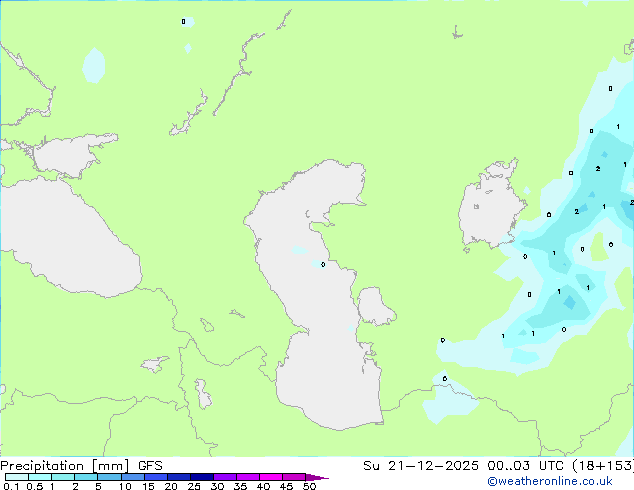Image resolution: width=634 pixels, height=490 pixels.
Task: Click the 'Precipitation [mm]' title label
Action: click(65, 466)
